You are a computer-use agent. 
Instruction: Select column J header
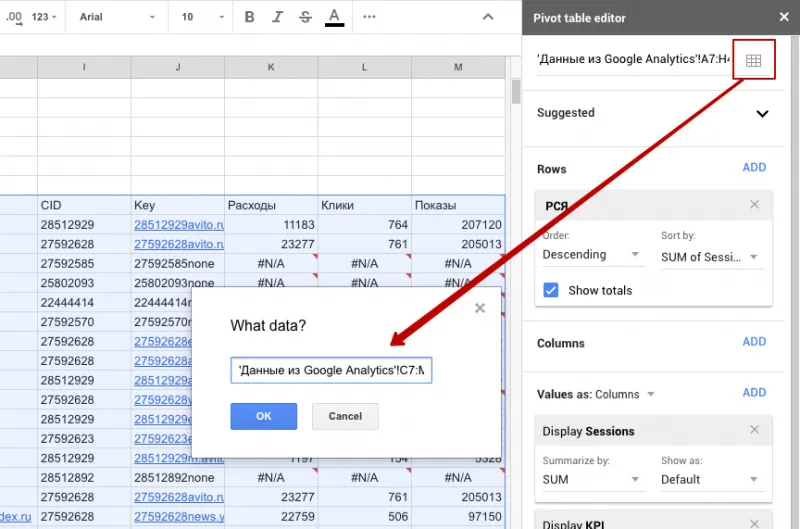[x=178, y=67]
